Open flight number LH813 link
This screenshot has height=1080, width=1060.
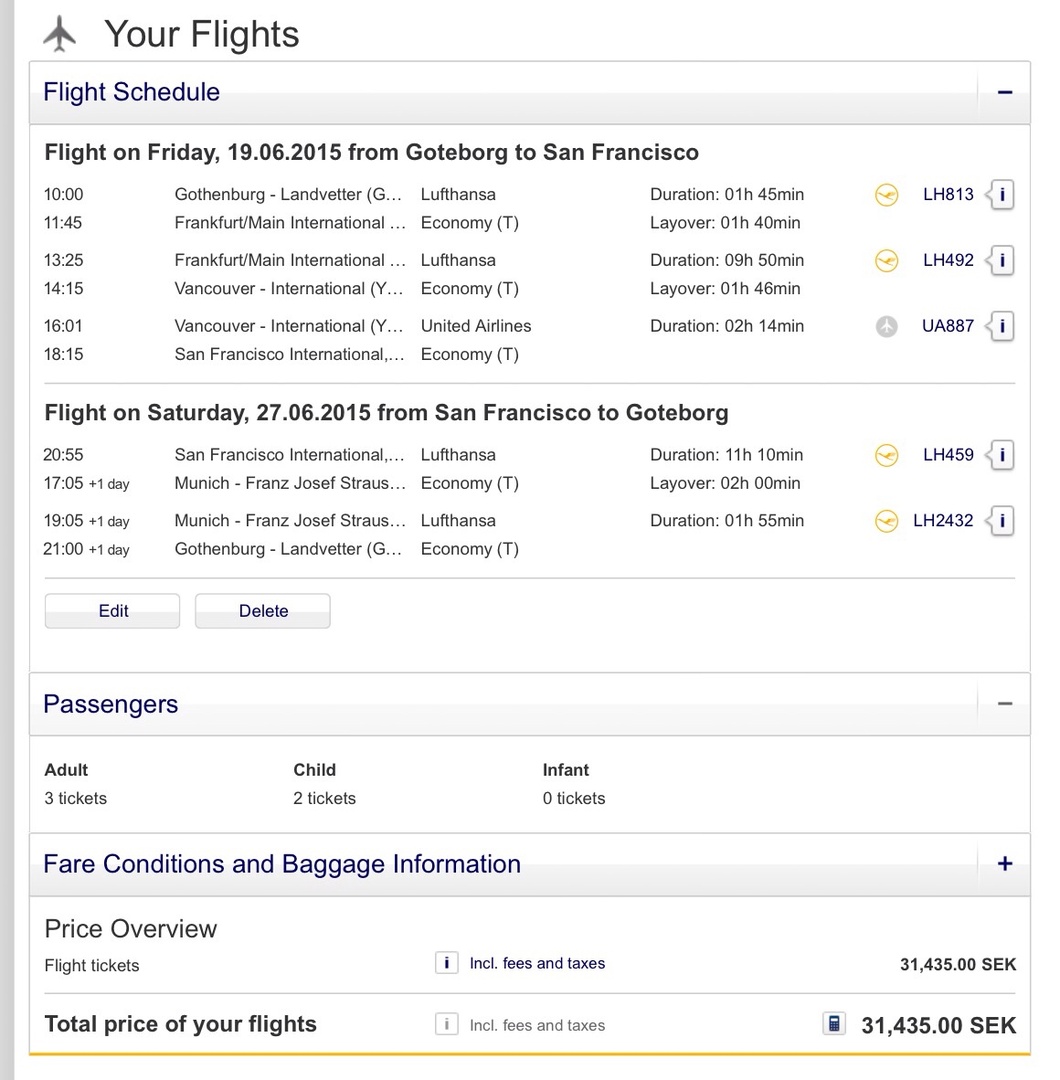coord(947,194)
